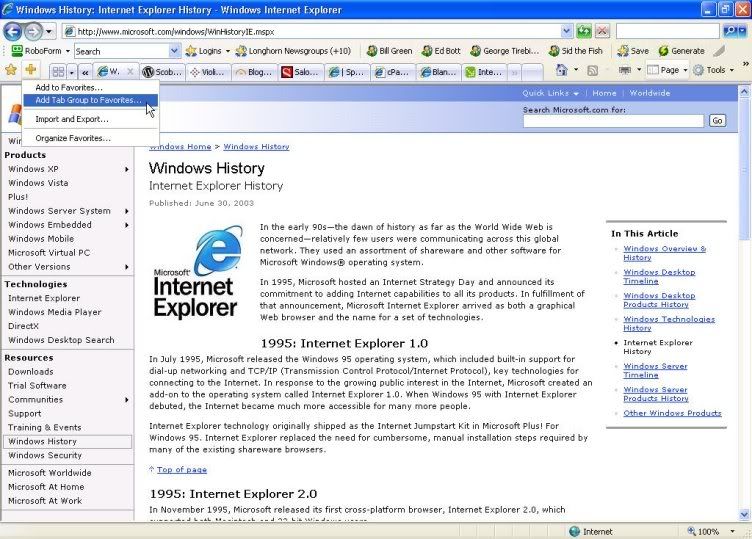Click the Internet Explorer logo image

[196, 272]
